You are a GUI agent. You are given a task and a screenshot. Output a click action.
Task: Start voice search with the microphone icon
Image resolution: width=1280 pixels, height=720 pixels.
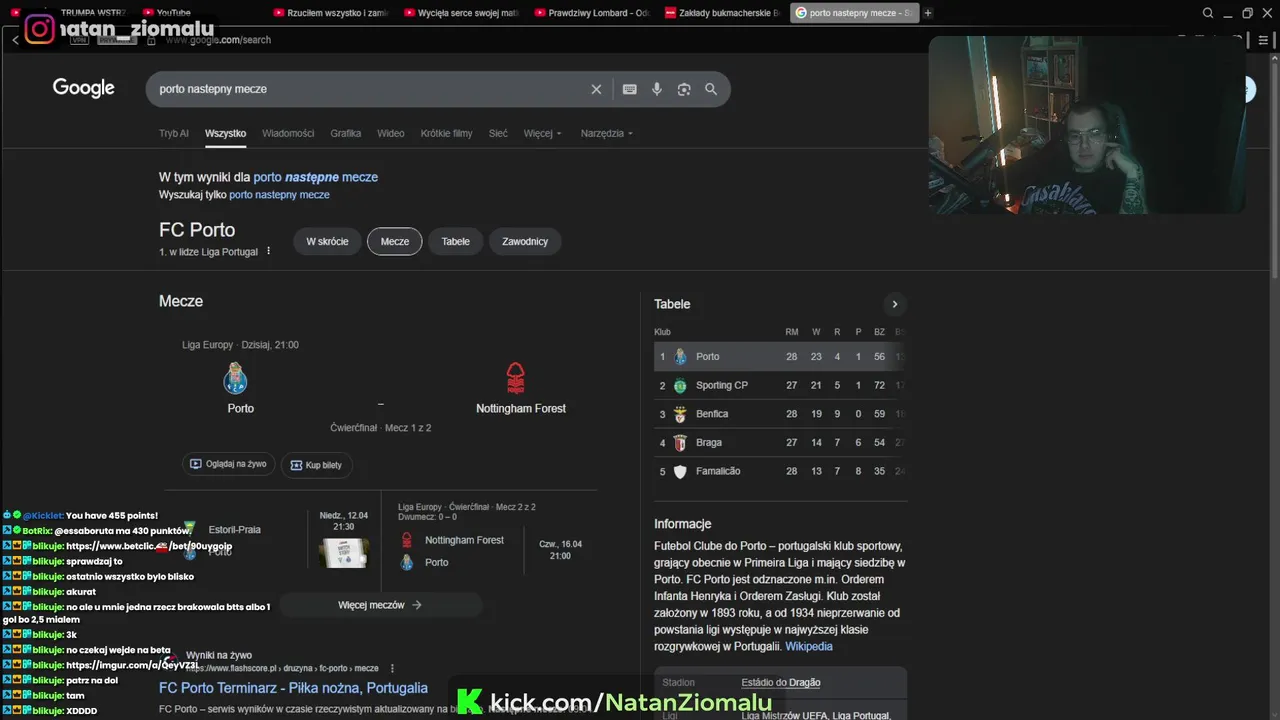(657, 89)
